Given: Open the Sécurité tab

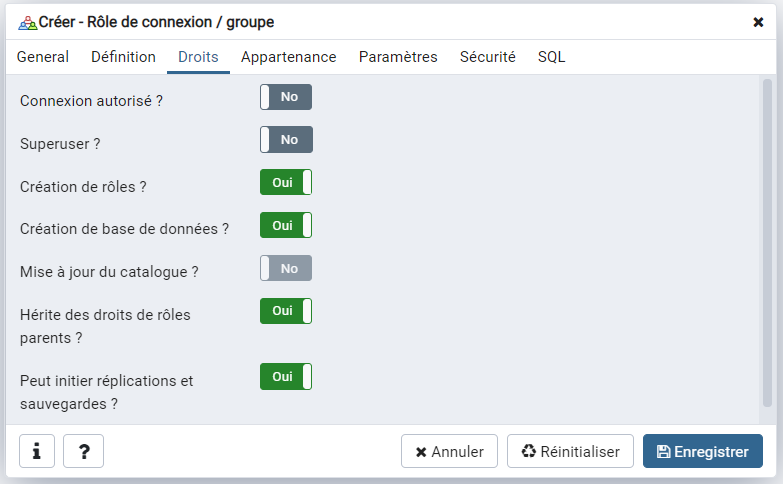Looking at the screenshot, I should [x=487, y=57].
